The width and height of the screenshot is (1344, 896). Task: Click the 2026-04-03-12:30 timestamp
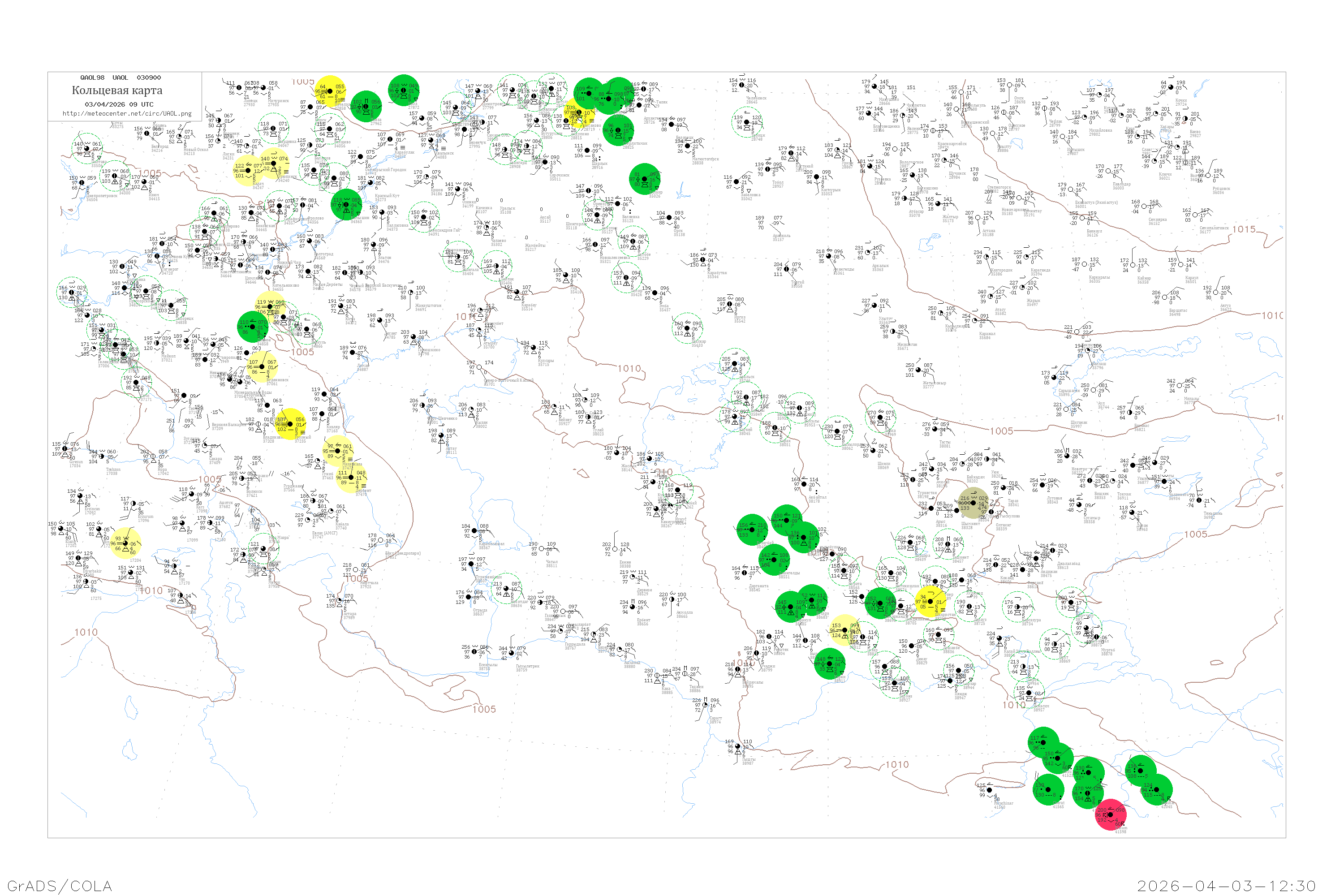tap(1226, 886)
